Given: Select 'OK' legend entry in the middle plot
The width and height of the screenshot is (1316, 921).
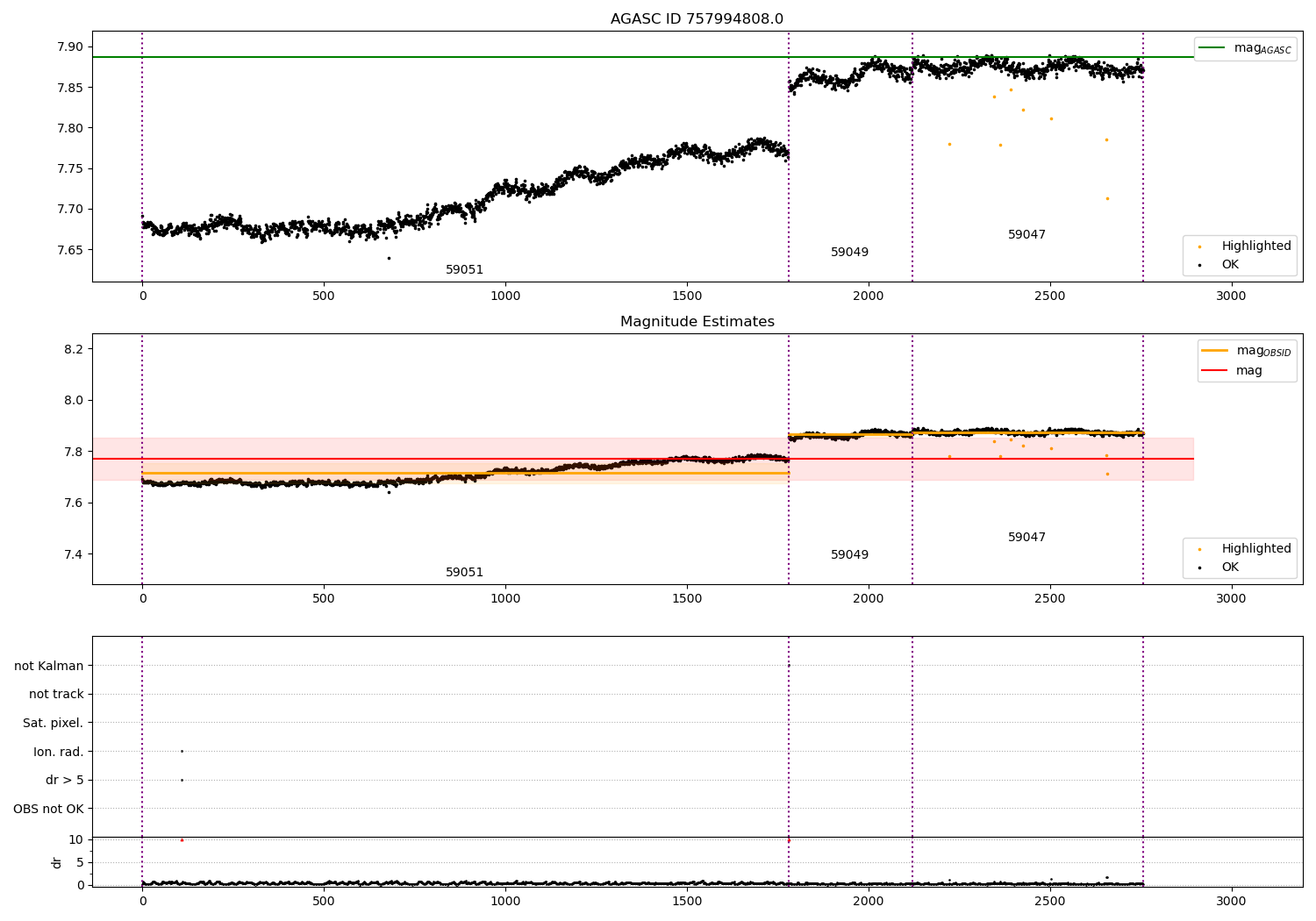Looking at the screenshot, I should pos(1230,568).
